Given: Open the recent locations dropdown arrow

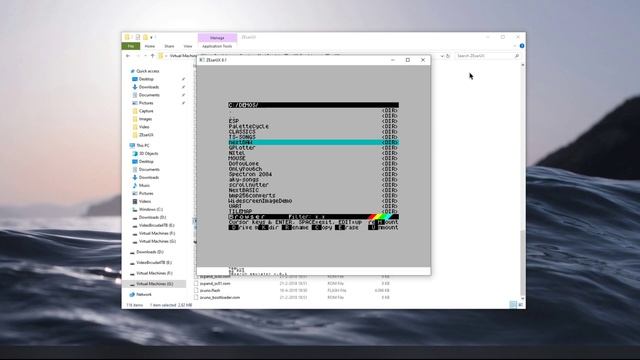Looking at the screenshot, I should click(x=145, y=56).
